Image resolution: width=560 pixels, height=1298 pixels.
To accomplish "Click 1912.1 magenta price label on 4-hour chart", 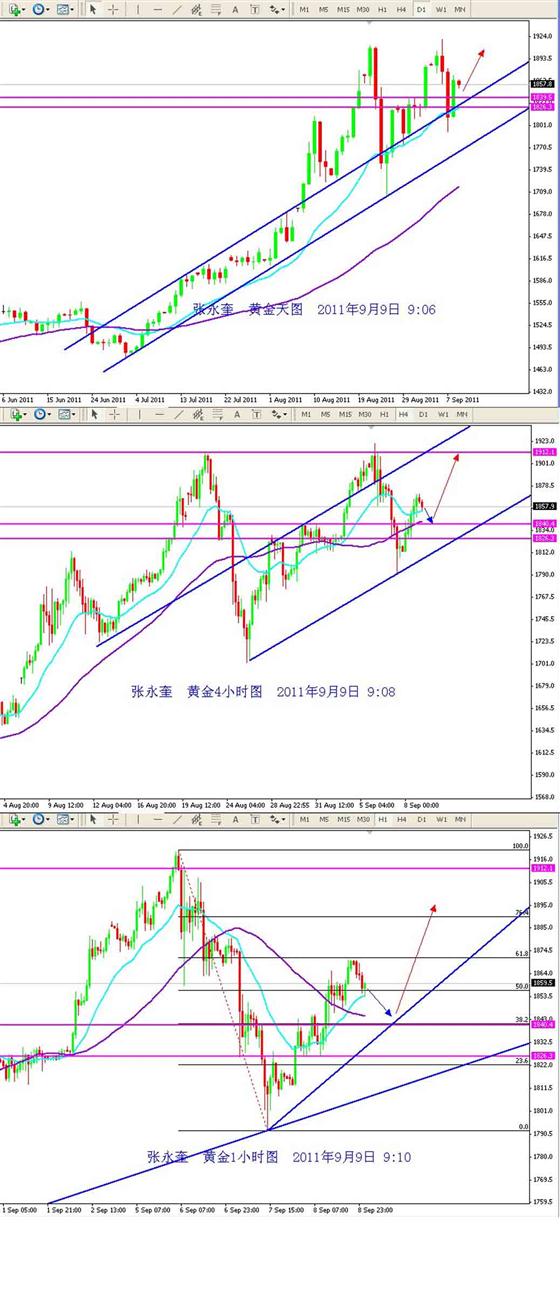I will [x=545, y=453].
